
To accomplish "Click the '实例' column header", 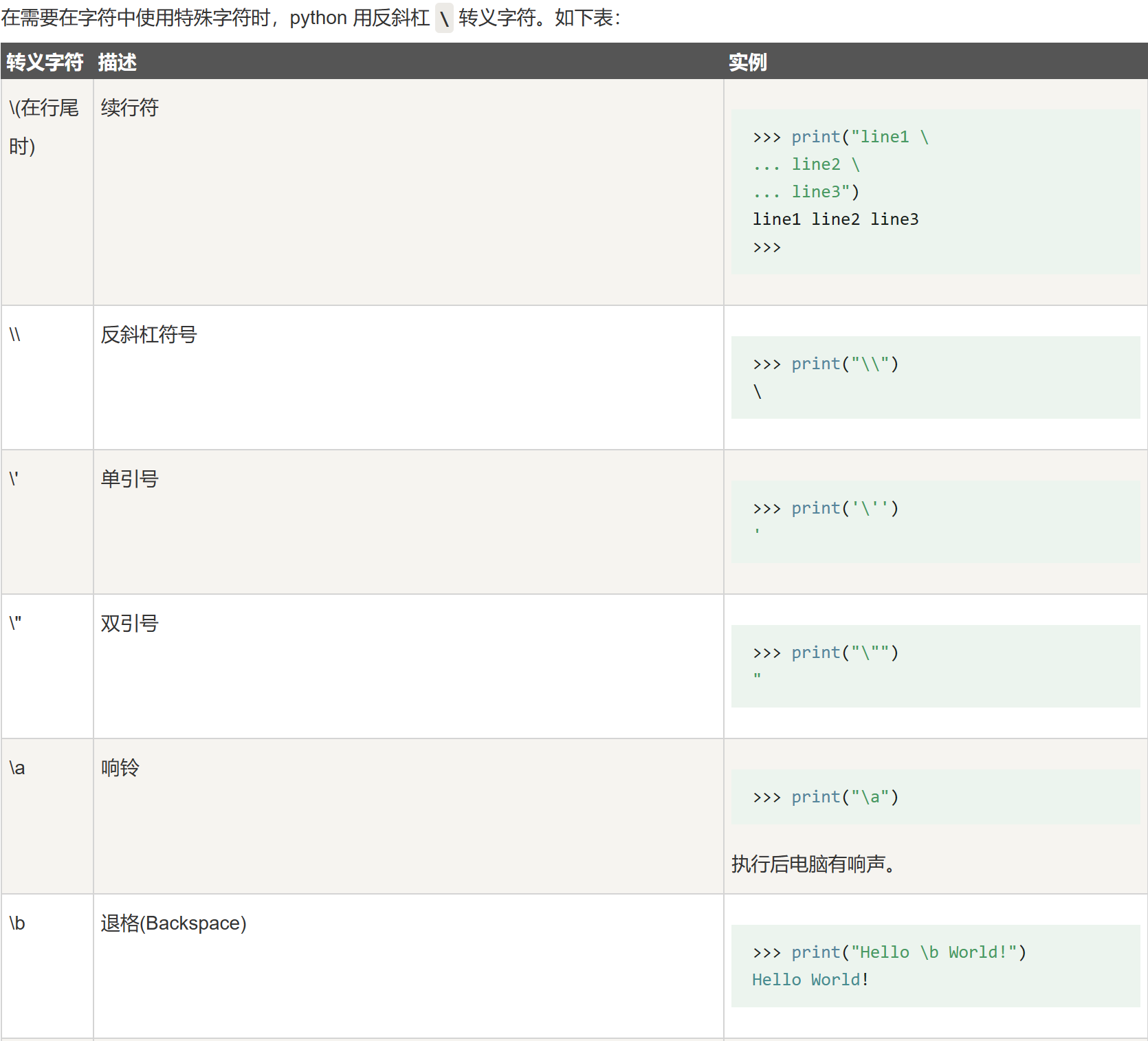I will click(x=936, y=62).
